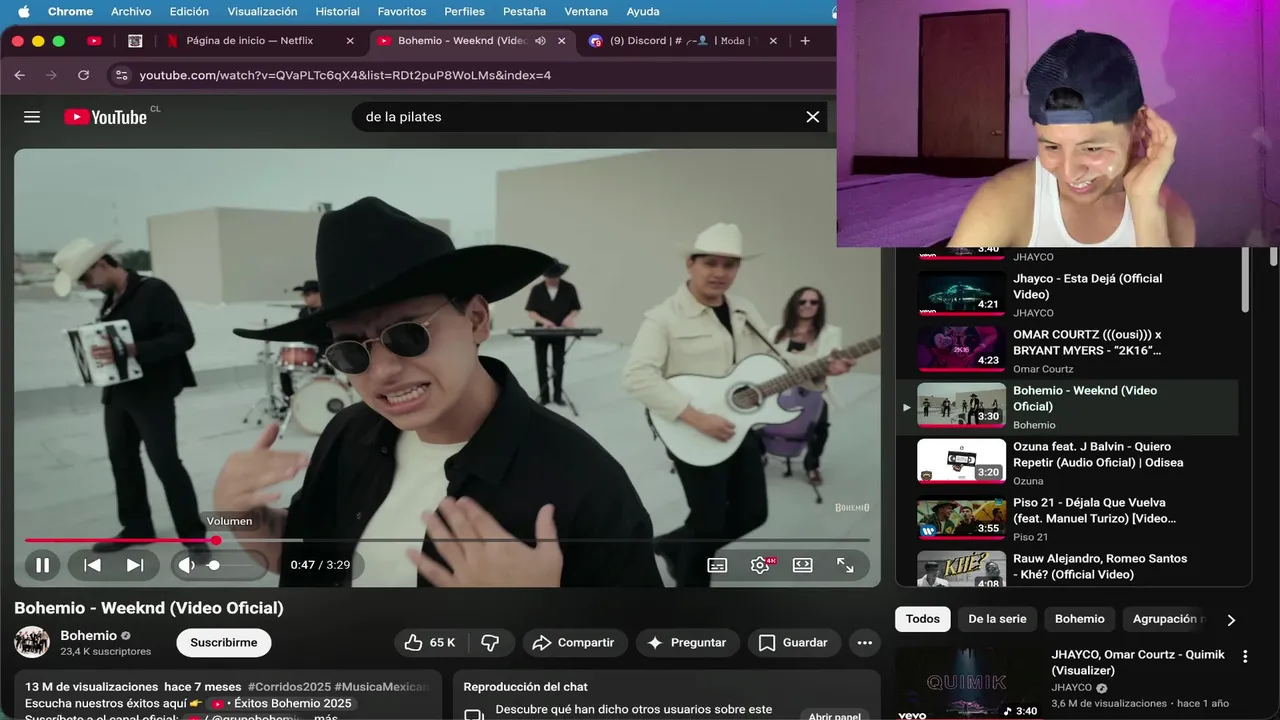
Task: Adjust the player volume slider
Action: 232,565
